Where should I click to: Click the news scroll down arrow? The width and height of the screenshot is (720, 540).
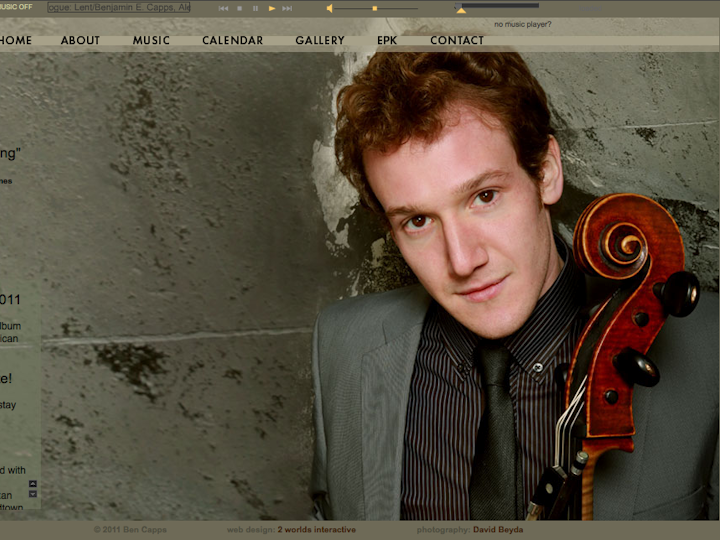point(33,494)
